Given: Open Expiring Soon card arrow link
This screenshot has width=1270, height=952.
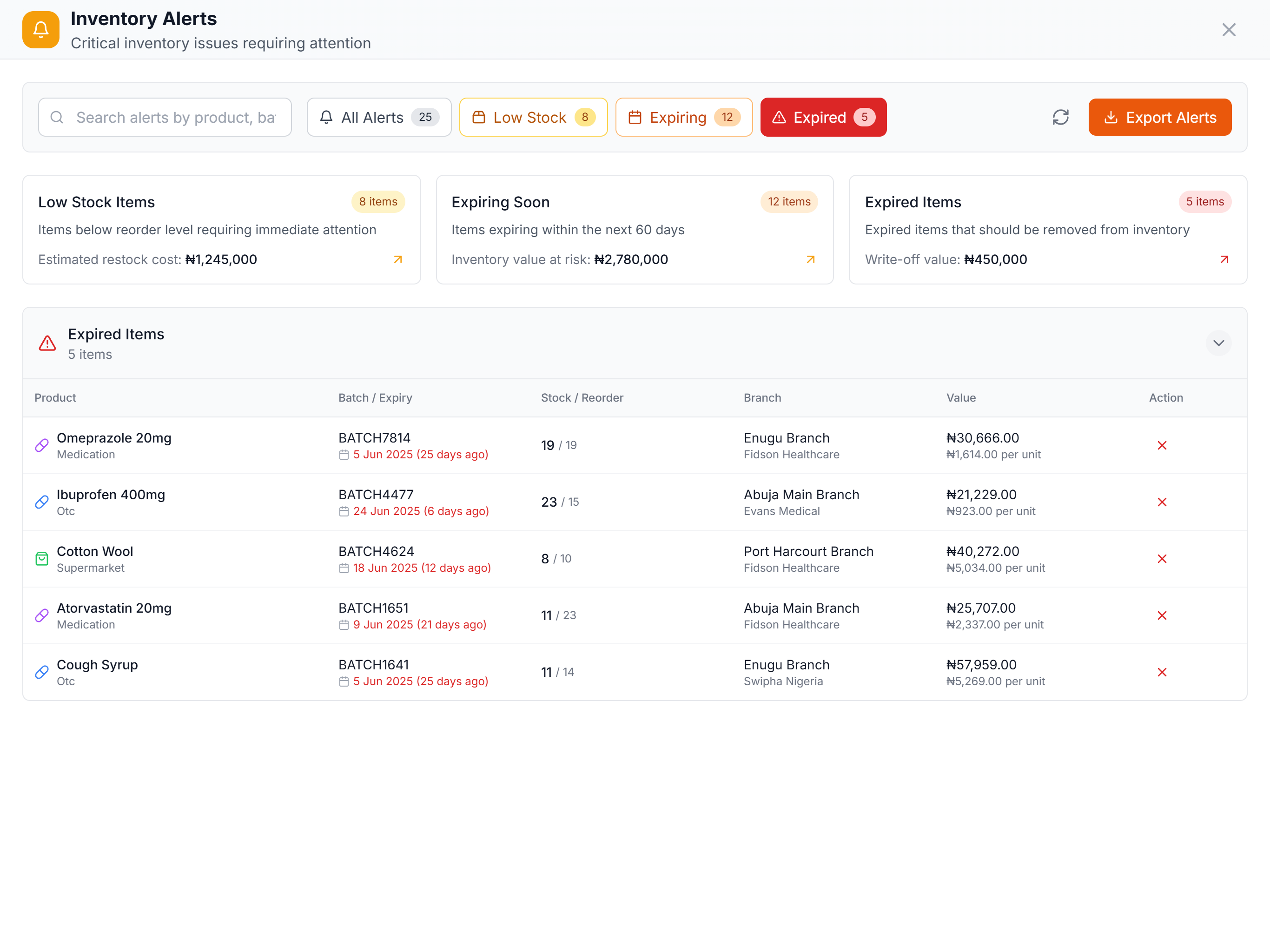Looking at the screenshot, I should [810, 259].
